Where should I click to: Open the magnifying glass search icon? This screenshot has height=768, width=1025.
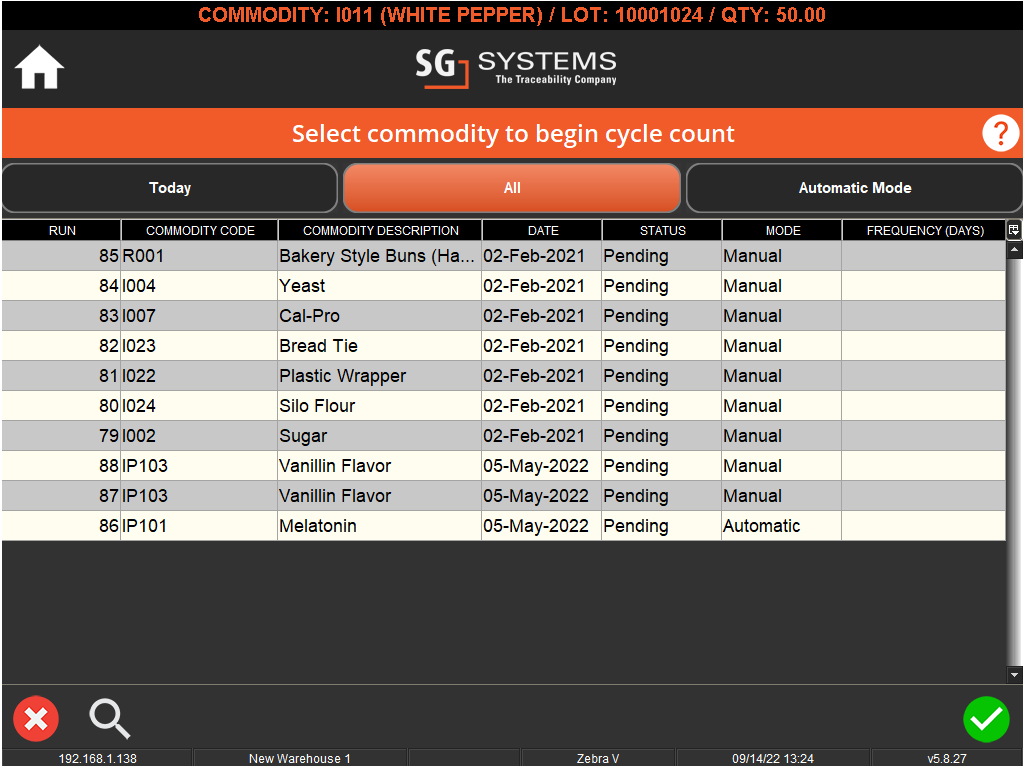(110, 718)
